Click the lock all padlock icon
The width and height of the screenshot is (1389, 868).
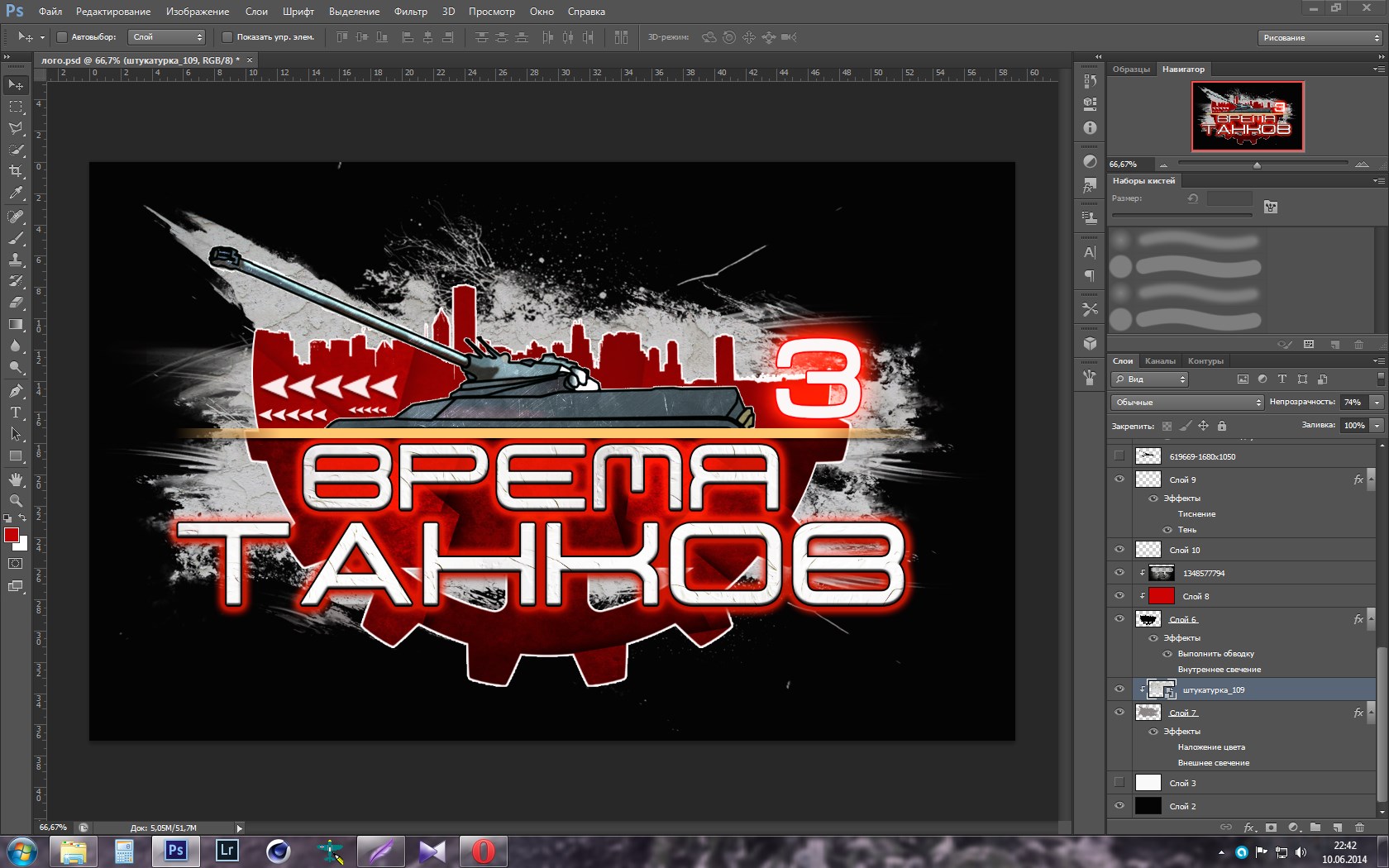(x=1222, y=426)
